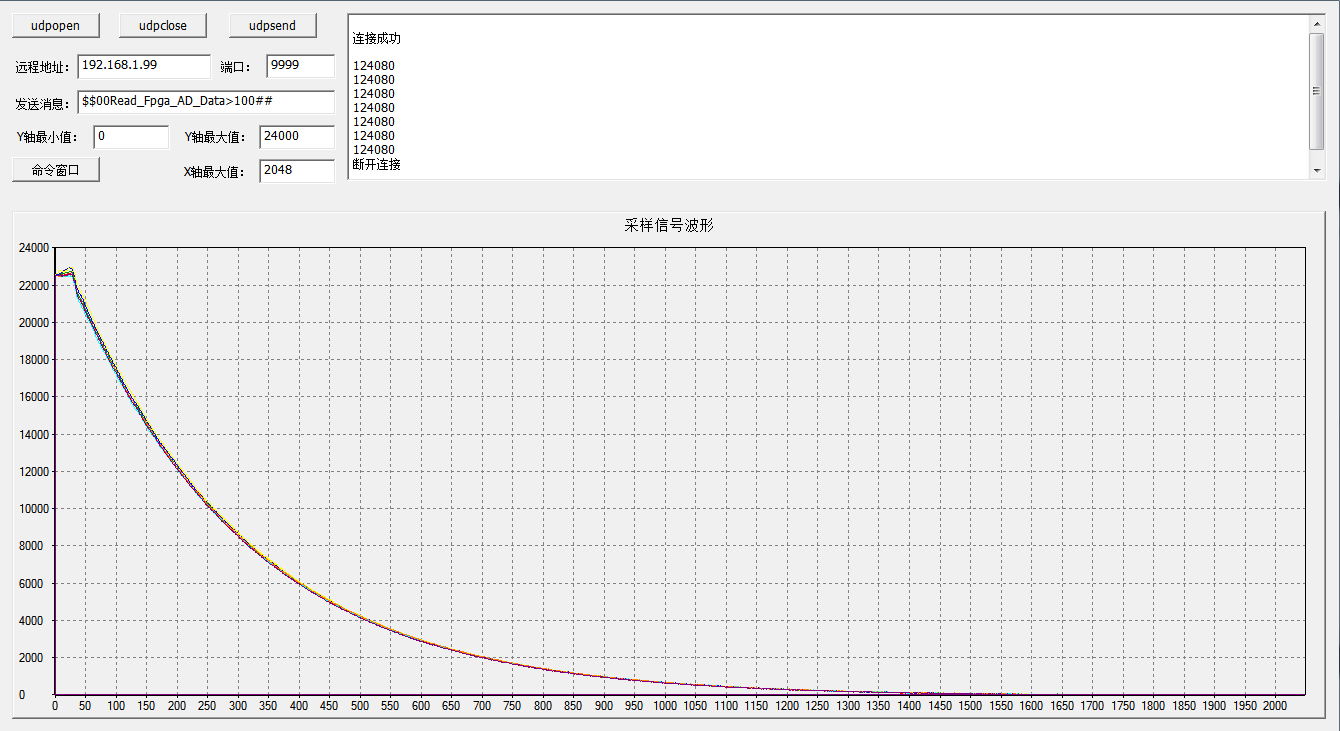Click the Y轴最小值 input field
1340x731 pixels.
[131, 137]
